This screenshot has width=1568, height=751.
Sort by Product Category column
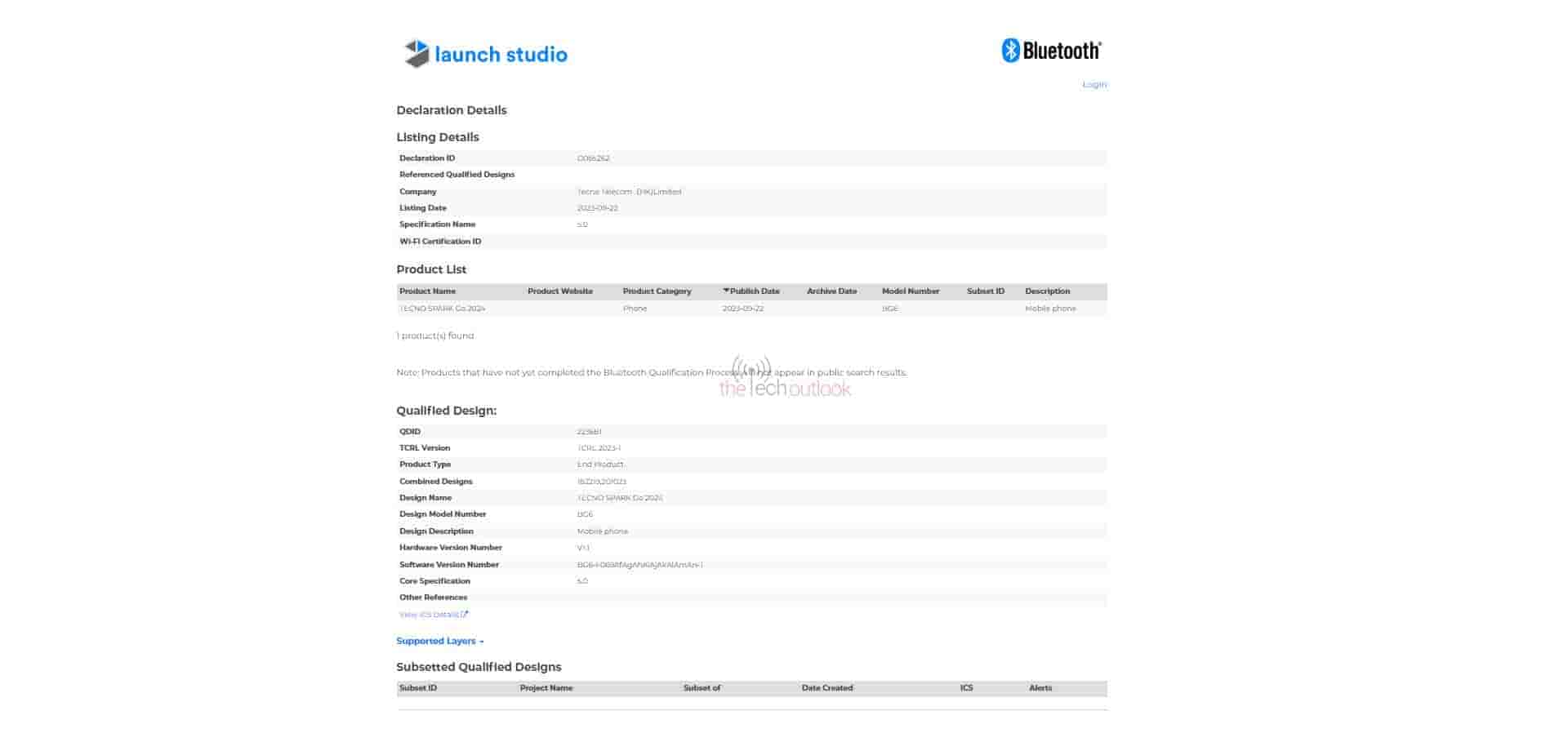pos(657,291)
